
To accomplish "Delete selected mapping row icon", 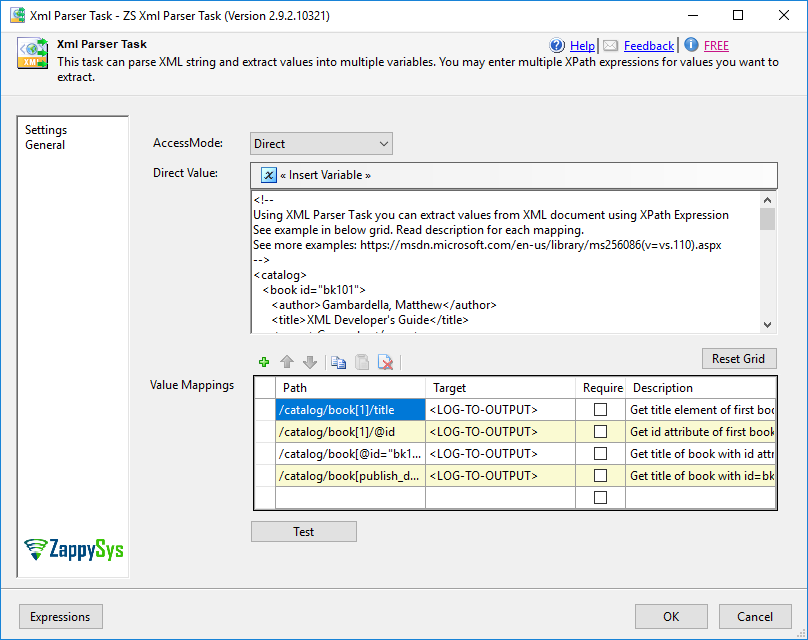I will point(385,362).
